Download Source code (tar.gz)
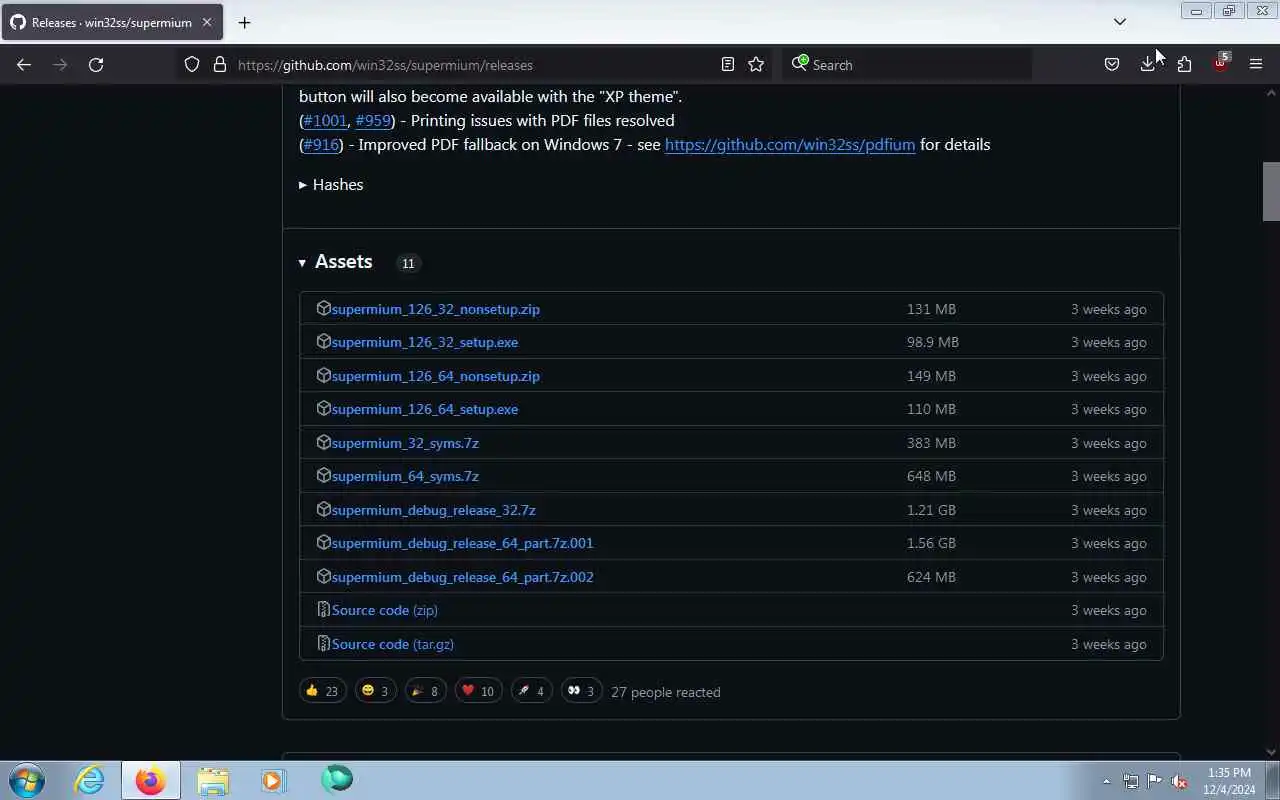The width and height of the screenshot is (1280, 800). coord(393,644)
